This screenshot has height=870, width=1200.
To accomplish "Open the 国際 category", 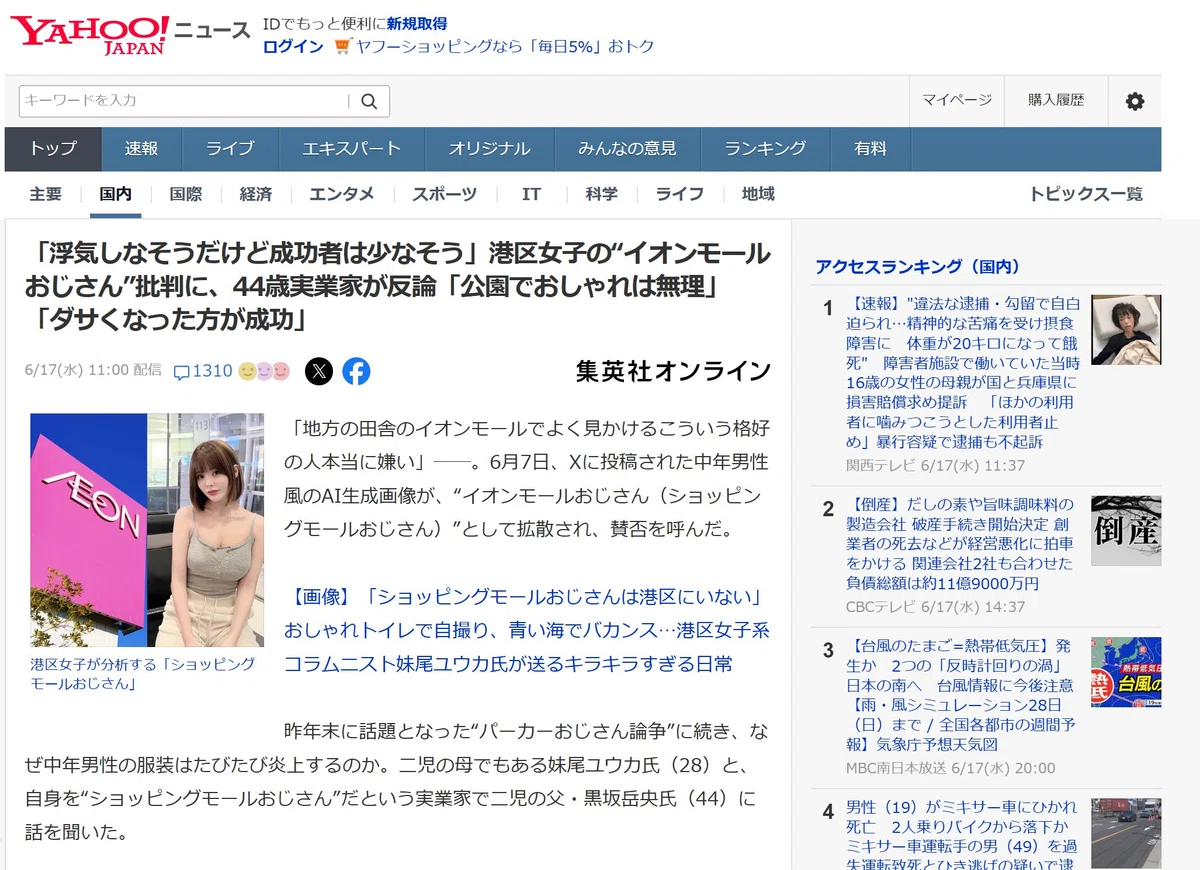I will (186, 194).
